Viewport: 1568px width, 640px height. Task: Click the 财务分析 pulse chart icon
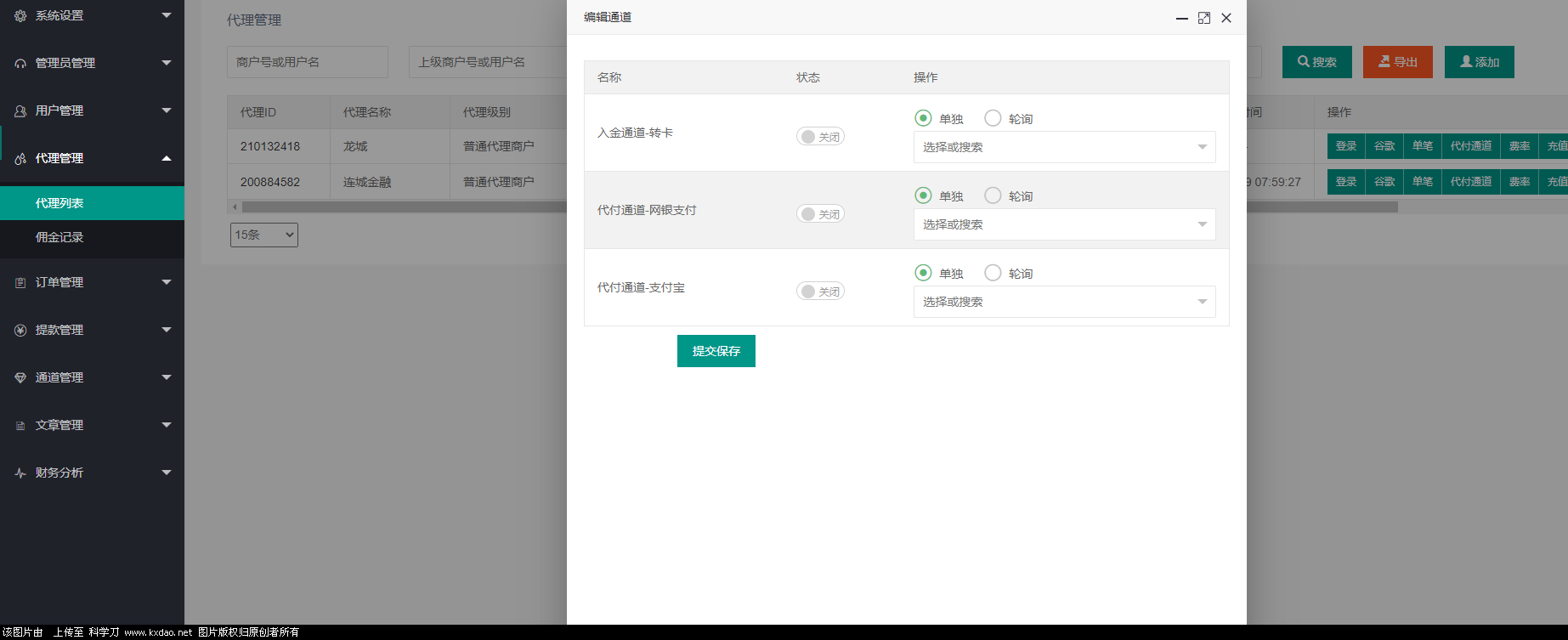[x=20, y=473]
